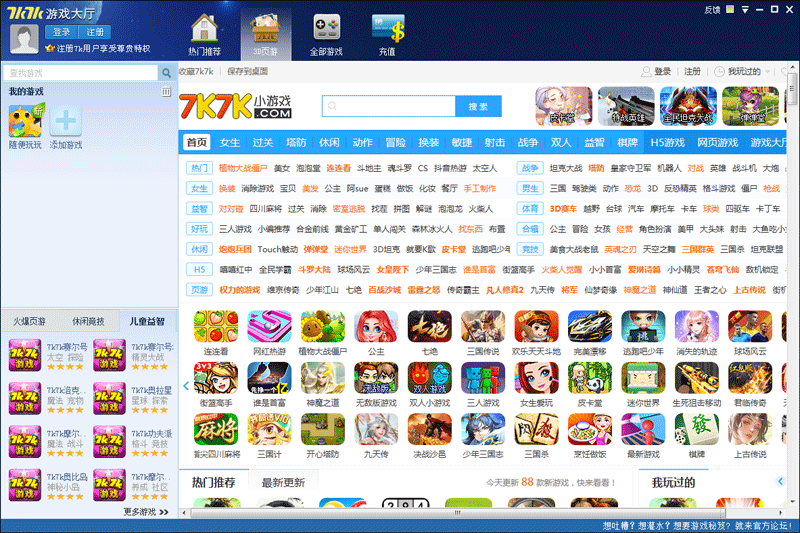Open the 全民坦克大战 banner thumbnail
This screenshot has width=800, height=533.
pyautogui.click(x=688, y=106)
